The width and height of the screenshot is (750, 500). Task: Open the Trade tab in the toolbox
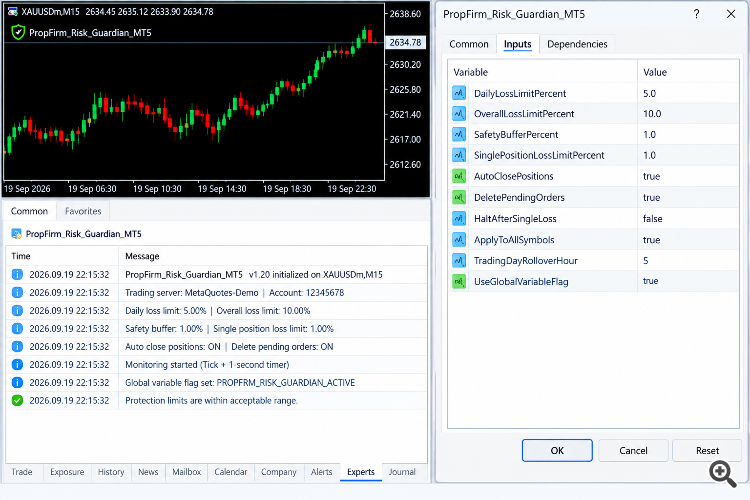(22, 472)
